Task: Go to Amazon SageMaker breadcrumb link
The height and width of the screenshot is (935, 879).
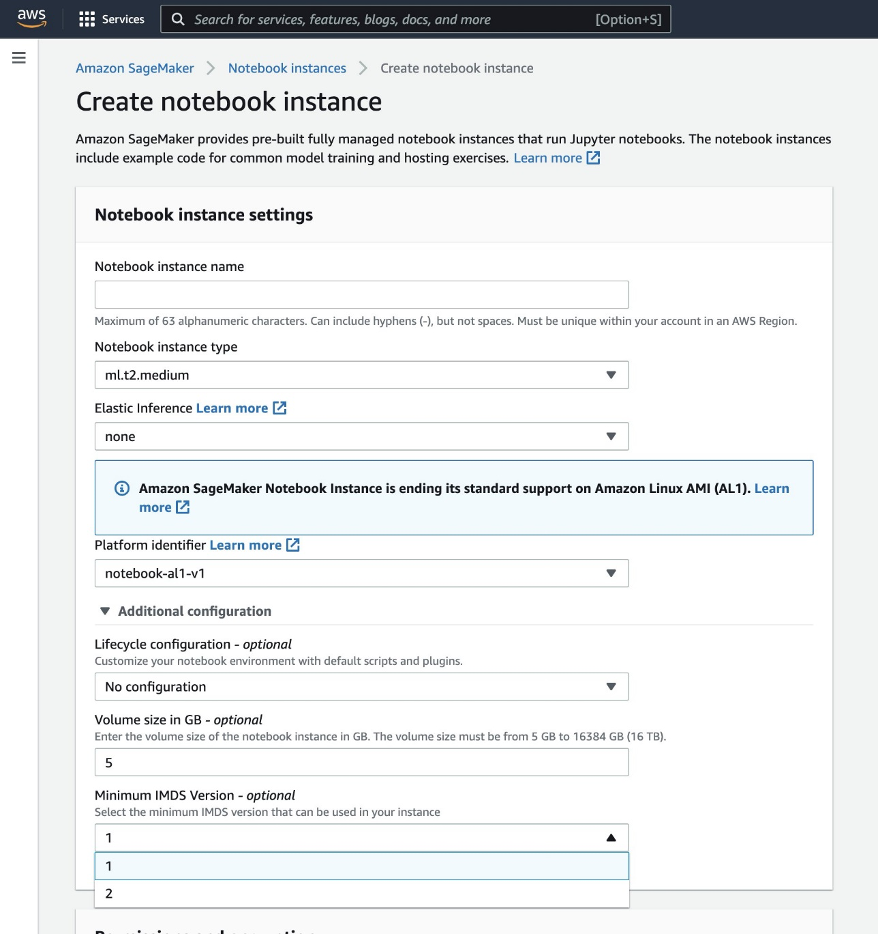Action: pos(134,68)
